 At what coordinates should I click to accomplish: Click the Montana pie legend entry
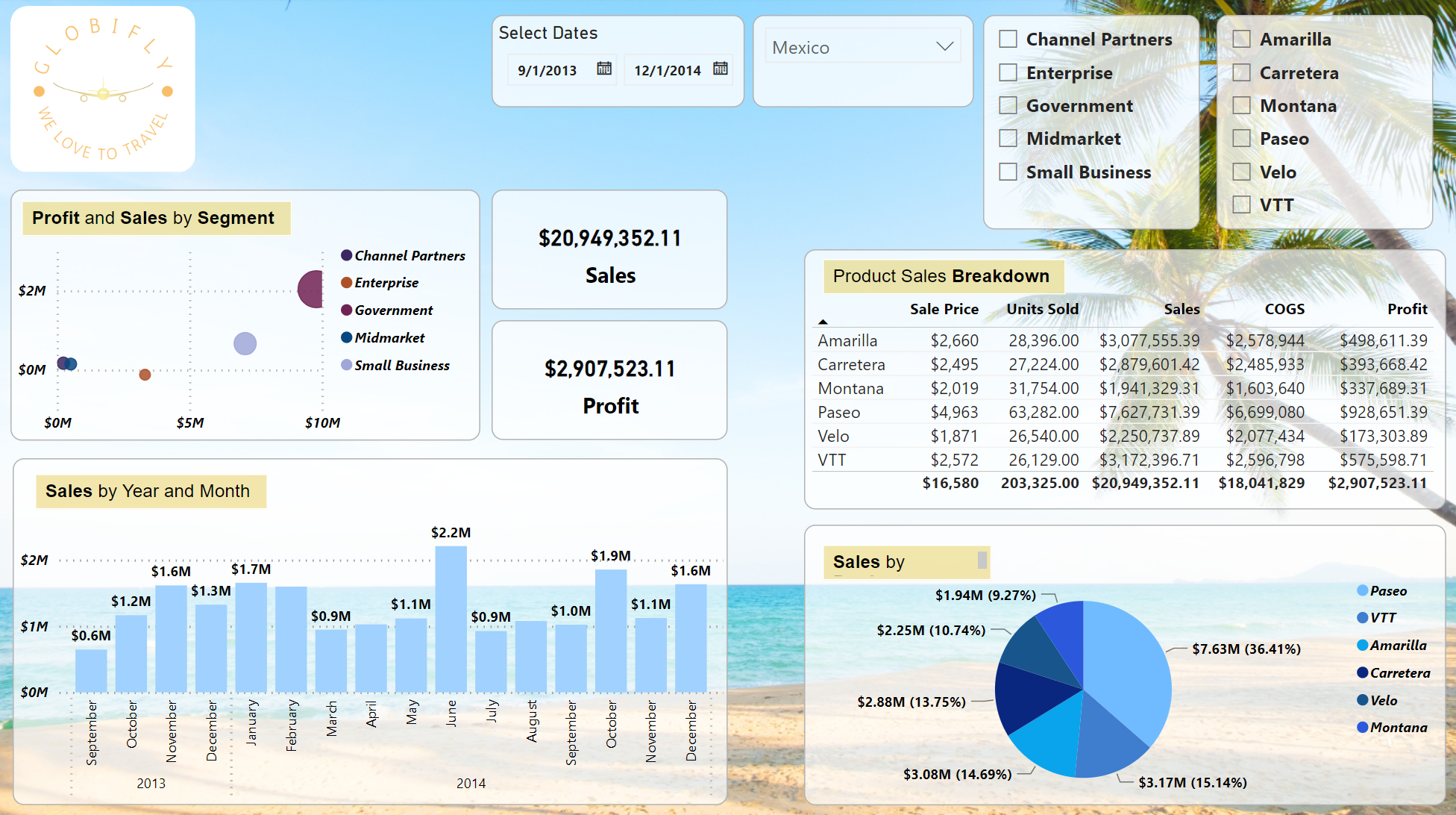pyautogui.click(x=1393, y=727)
